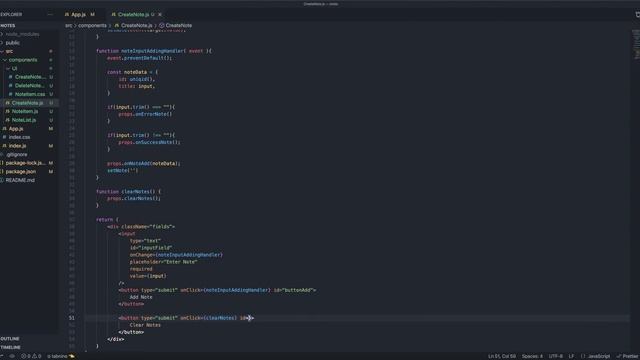Click the 'Clear Notes' text in the code
The image size is (640, 360).
pyautogui.click(x=145, y=325)
